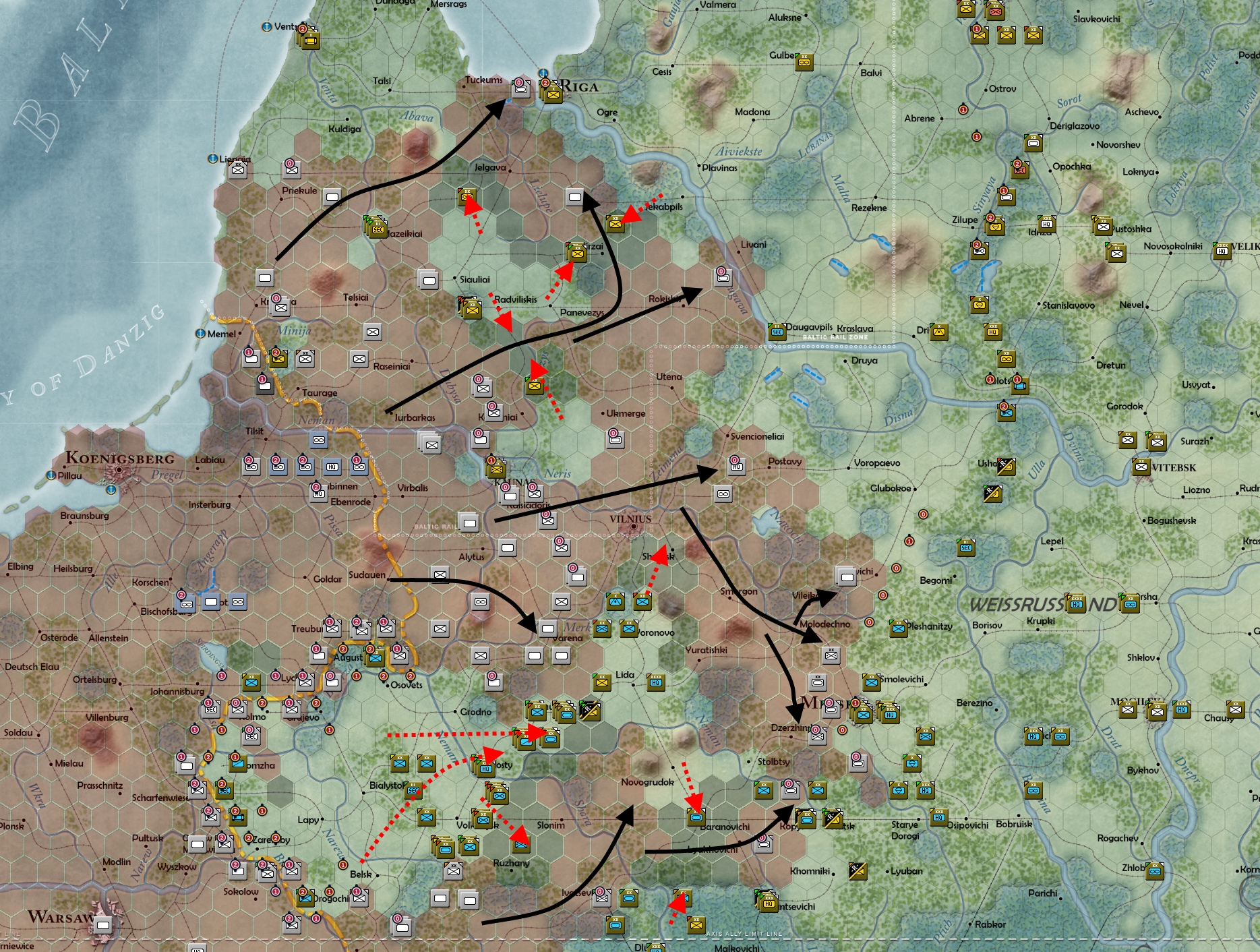1260x952 pixels.
Task: Click the KOENIGSBERG city label
Action: pos(120,458)
